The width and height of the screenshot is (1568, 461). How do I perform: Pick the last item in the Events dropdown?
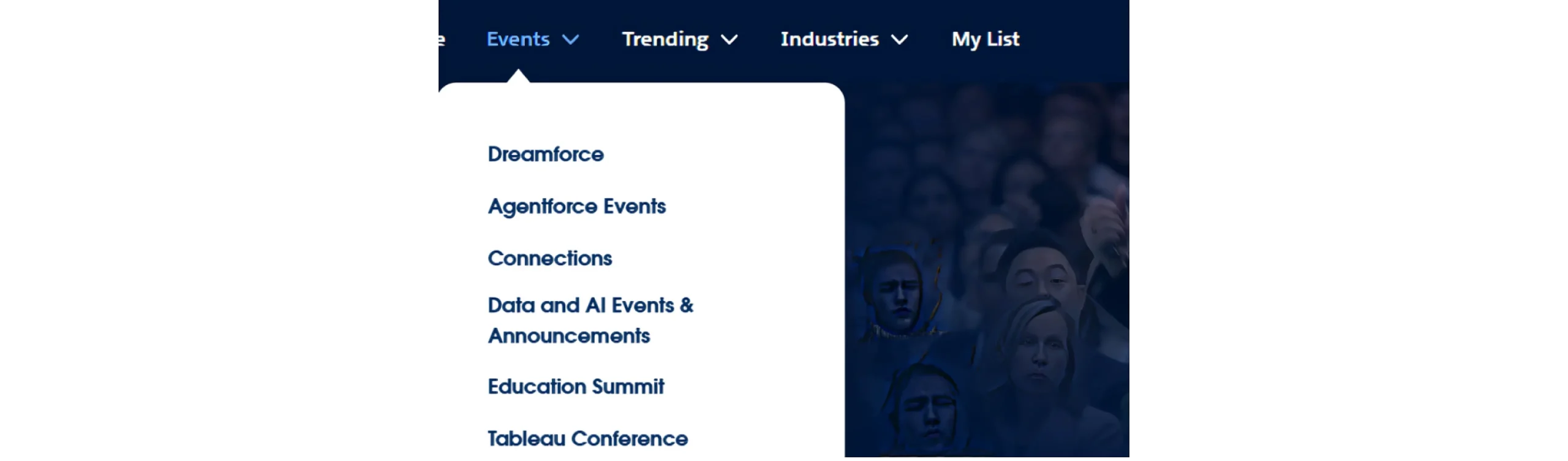pos(587,438)
